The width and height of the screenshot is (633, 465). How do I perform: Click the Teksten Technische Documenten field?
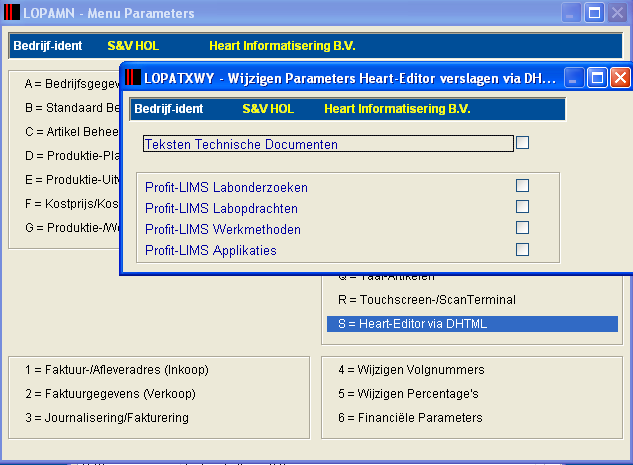[x=328, y=144]
